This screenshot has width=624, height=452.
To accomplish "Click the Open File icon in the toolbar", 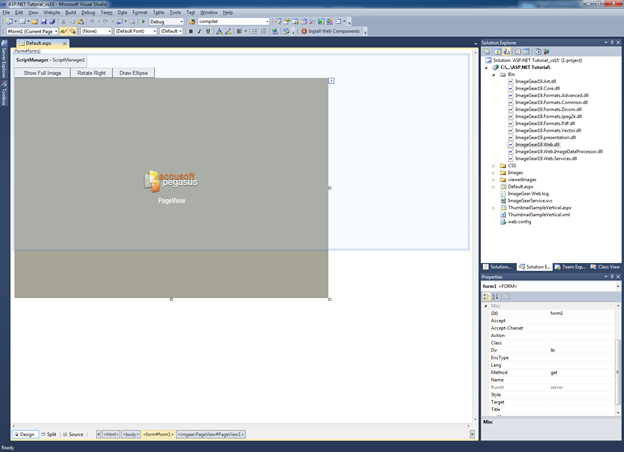I will click(x=35, y=21).
